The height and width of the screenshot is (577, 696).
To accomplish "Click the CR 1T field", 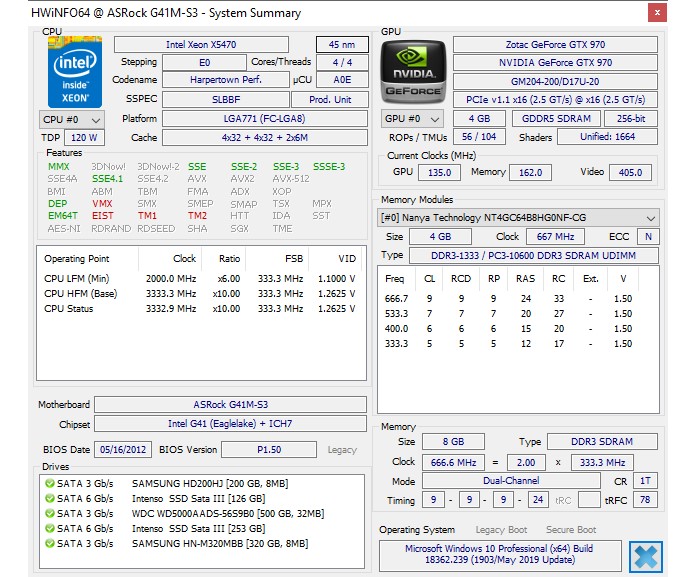I will pos(645,481).
